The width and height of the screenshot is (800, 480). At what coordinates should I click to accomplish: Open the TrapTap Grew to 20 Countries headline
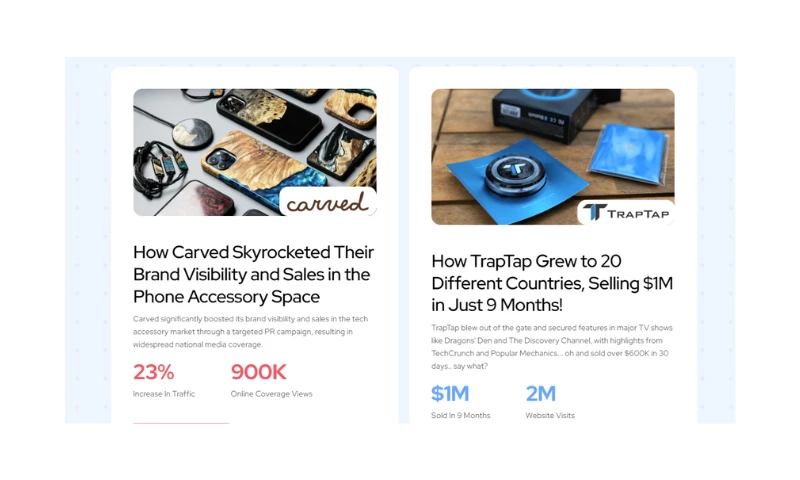point(552,283)
